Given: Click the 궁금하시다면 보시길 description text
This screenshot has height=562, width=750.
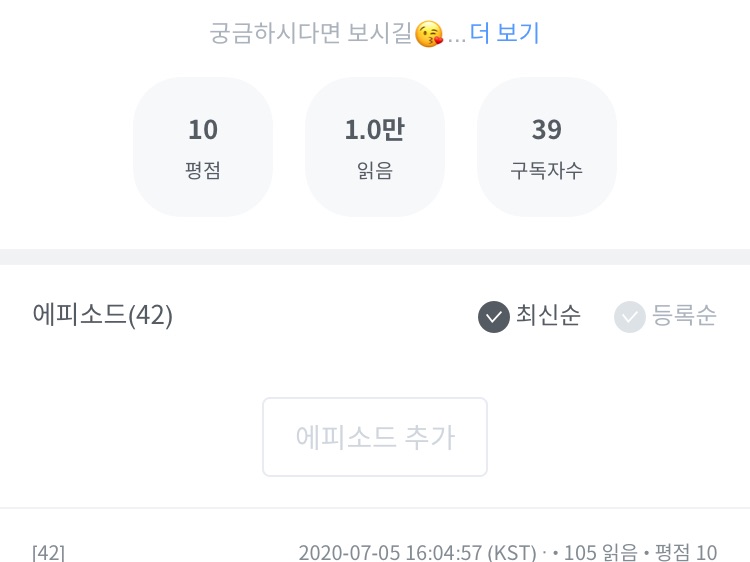Looking at the screenshot, I should pos(311,33).
